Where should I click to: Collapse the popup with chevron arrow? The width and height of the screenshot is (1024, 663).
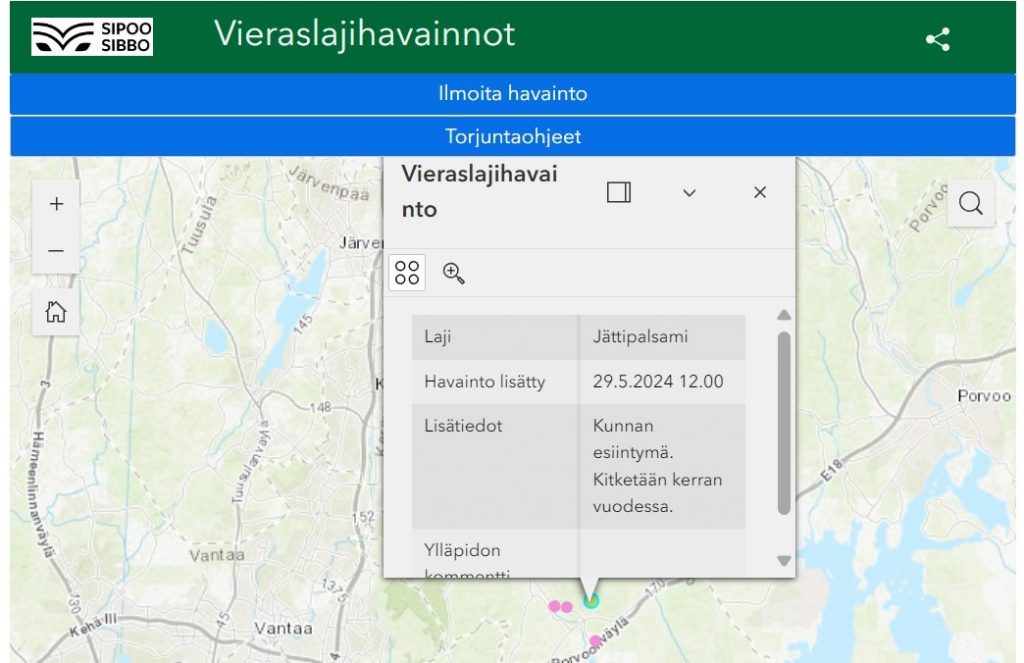click(689, 193)
